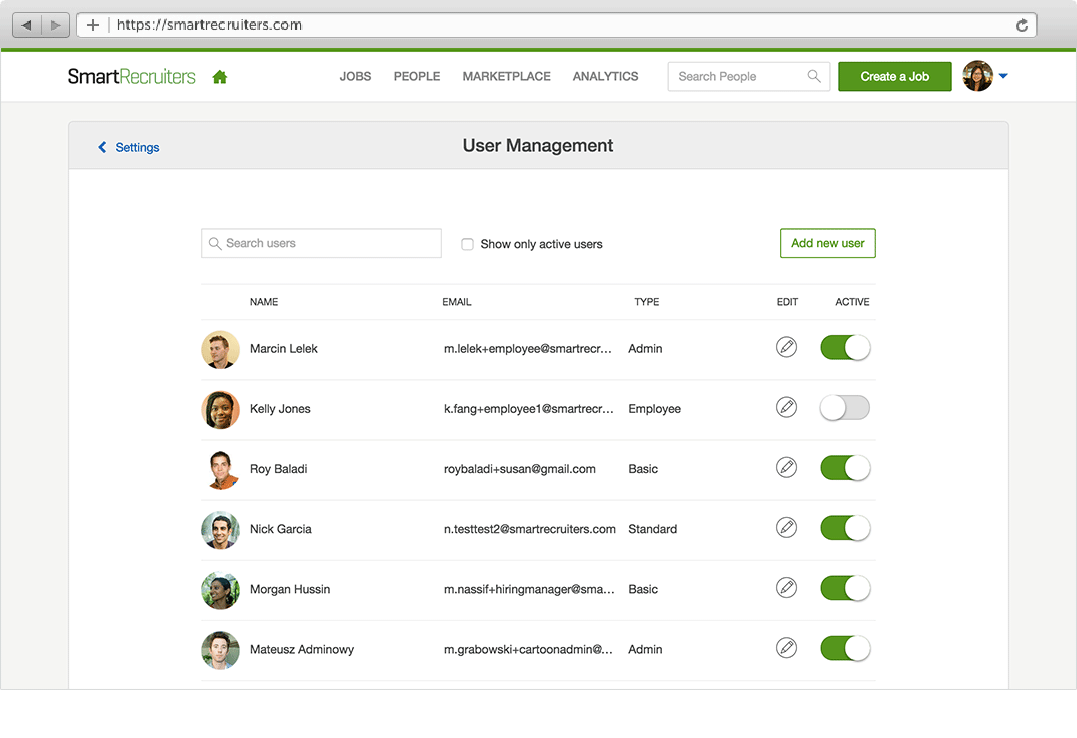The height and width of the screenshot is (738, 1077).
Task: Edit Kelly Jones with the pencil icon
Action: tap(786, 407)
